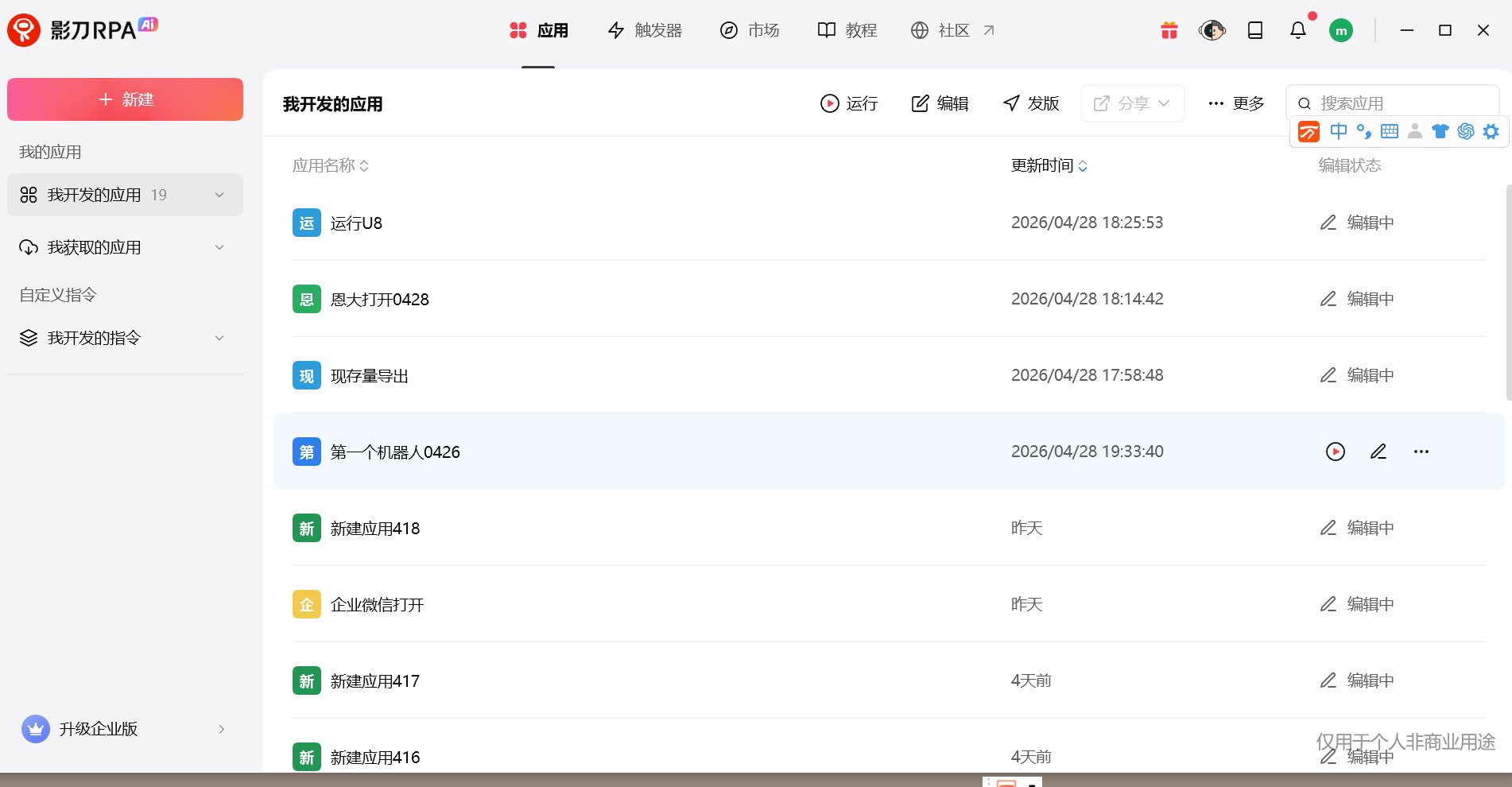The height and width of the screenshot is (787, 1512).
Task: Expand the 我开发的指令 section
Action: pos(219,338)
